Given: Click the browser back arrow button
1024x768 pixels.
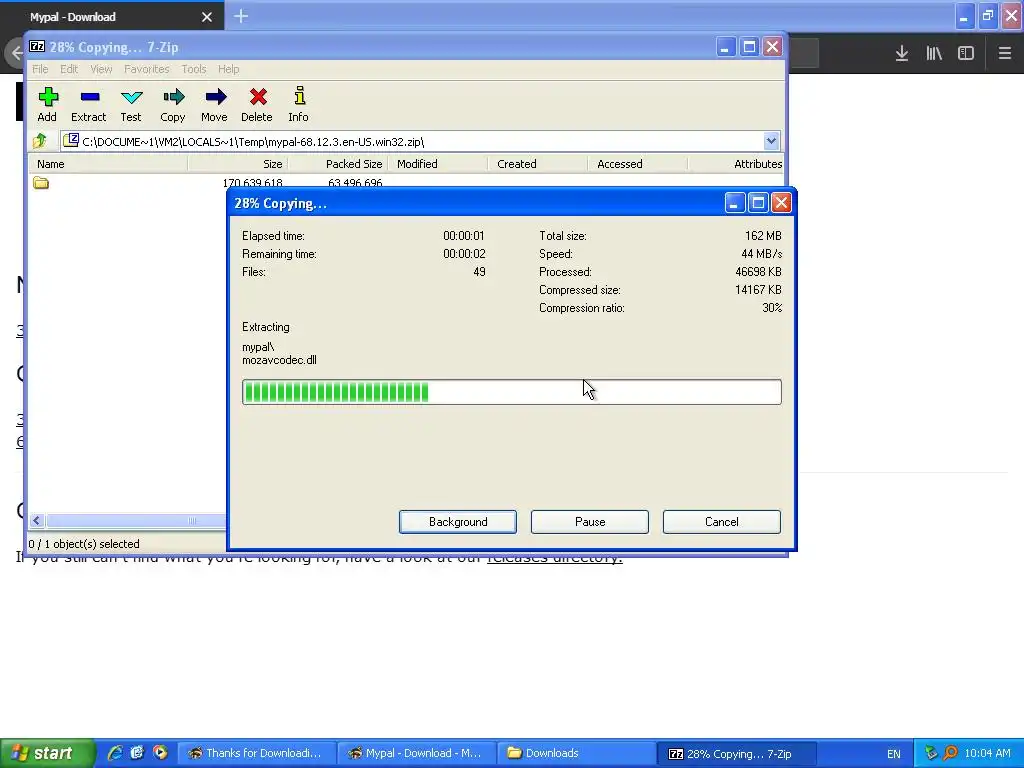Looking at the screenshot, I should tap(16, 54).
